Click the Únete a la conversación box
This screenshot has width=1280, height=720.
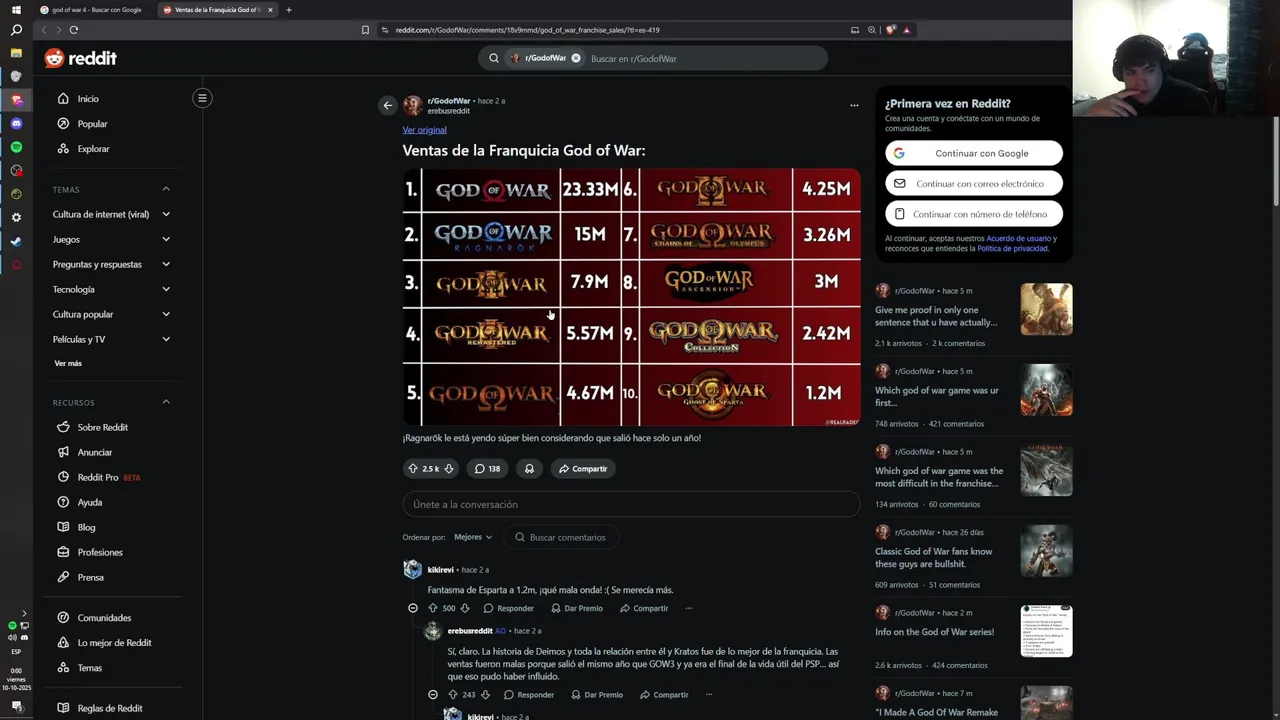coord(631,504)
